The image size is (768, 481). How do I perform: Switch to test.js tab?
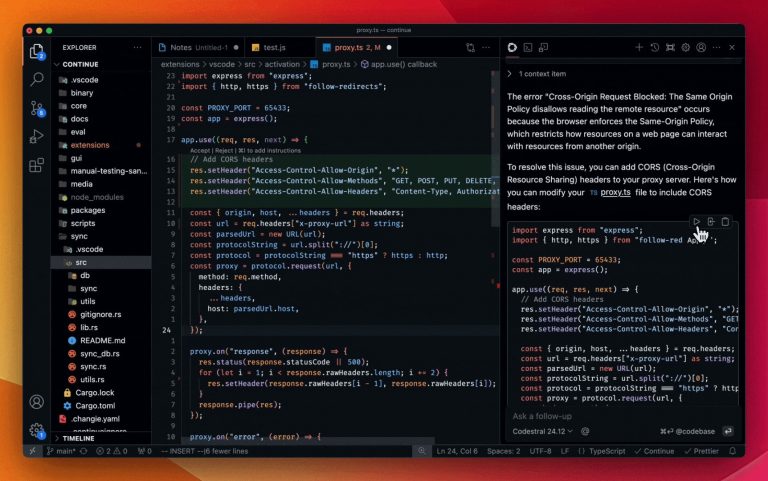pyautogui.click(x=274, y=48)
